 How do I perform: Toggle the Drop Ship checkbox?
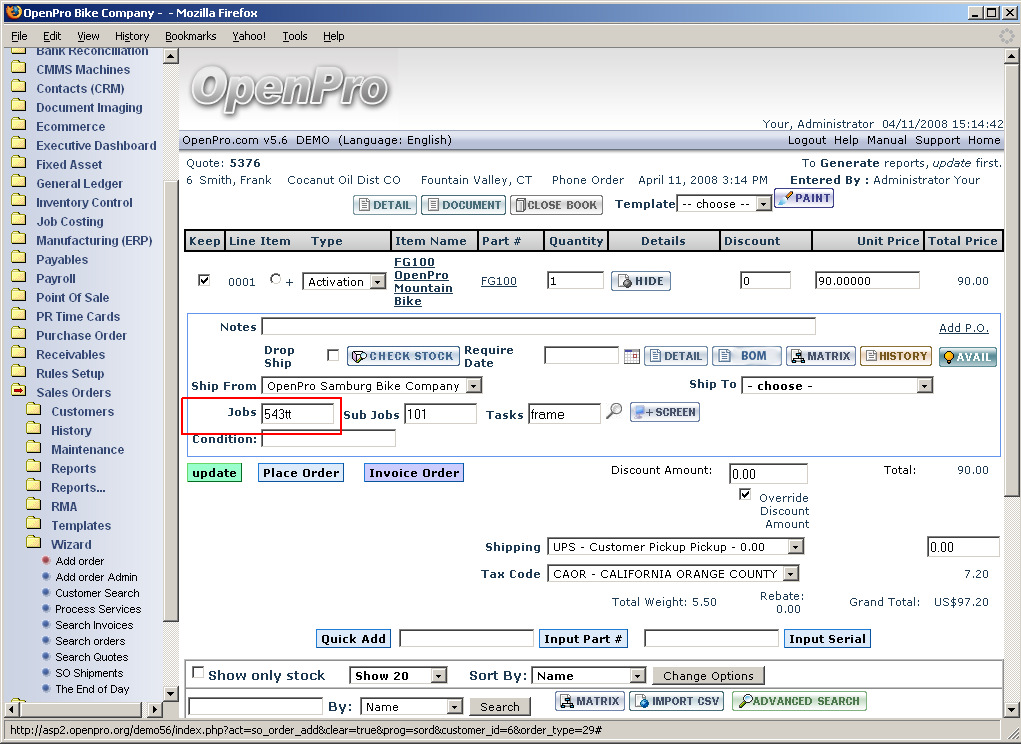[333, 355]
